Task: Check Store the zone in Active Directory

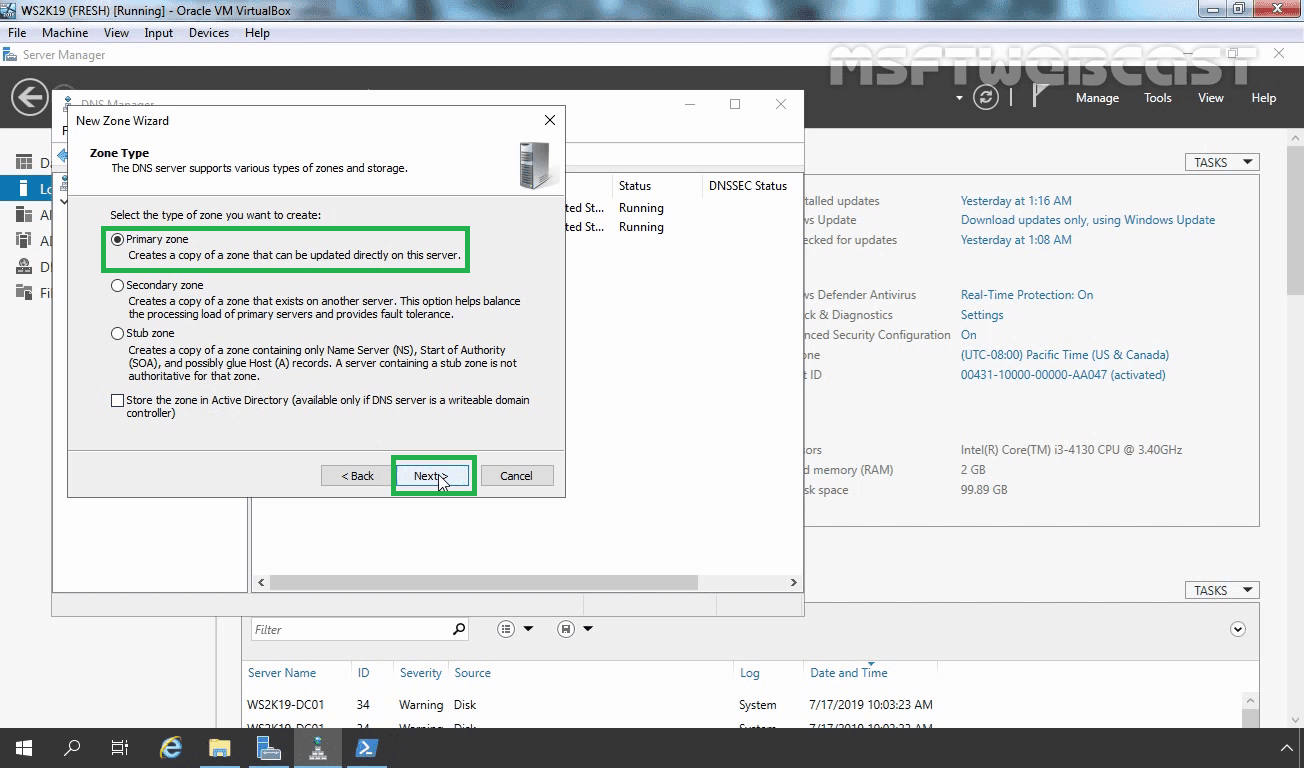Action: pos(118,401)
